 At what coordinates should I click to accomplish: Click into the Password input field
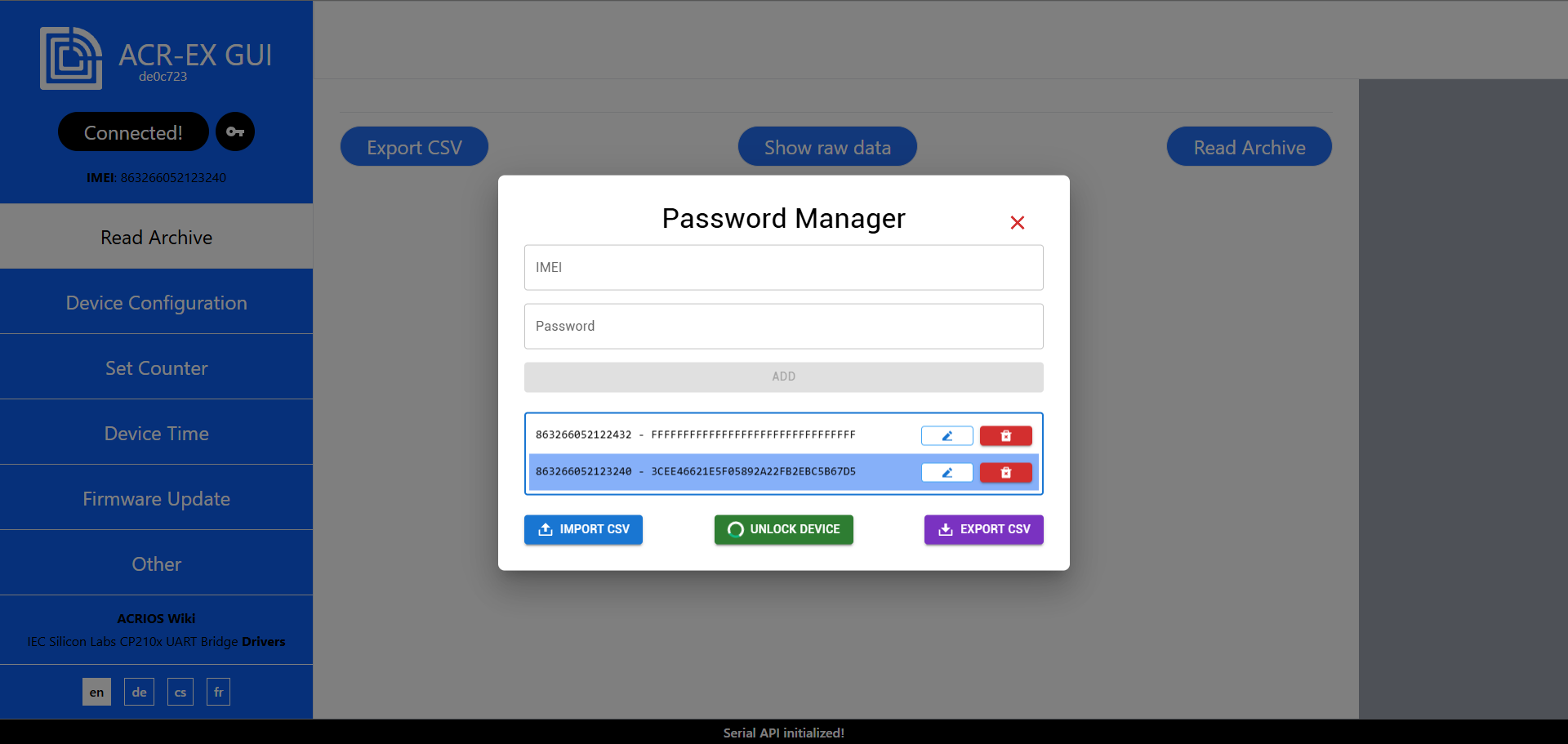pos(783,326)
